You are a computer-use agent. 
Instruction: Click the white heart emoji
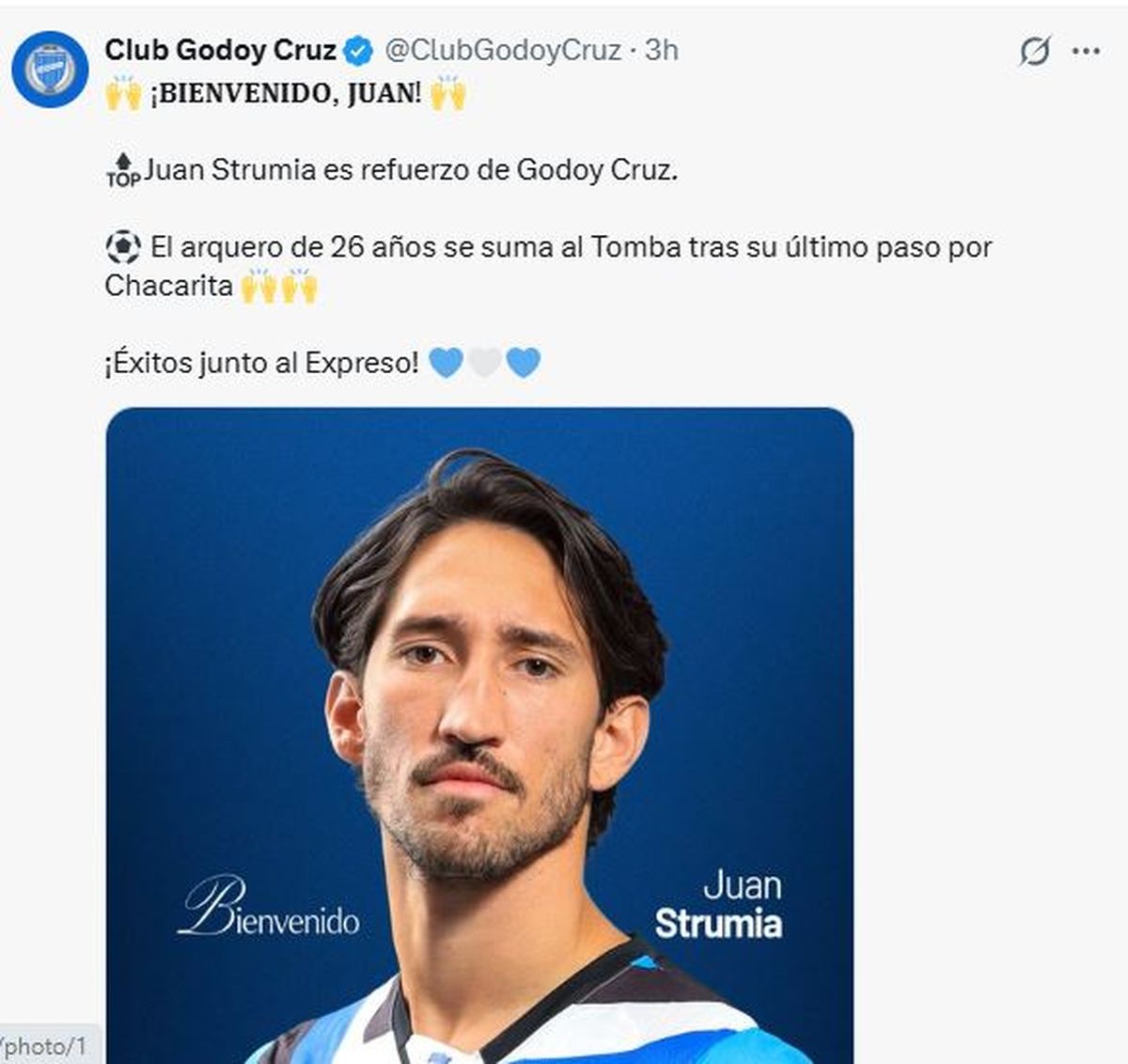484,363
